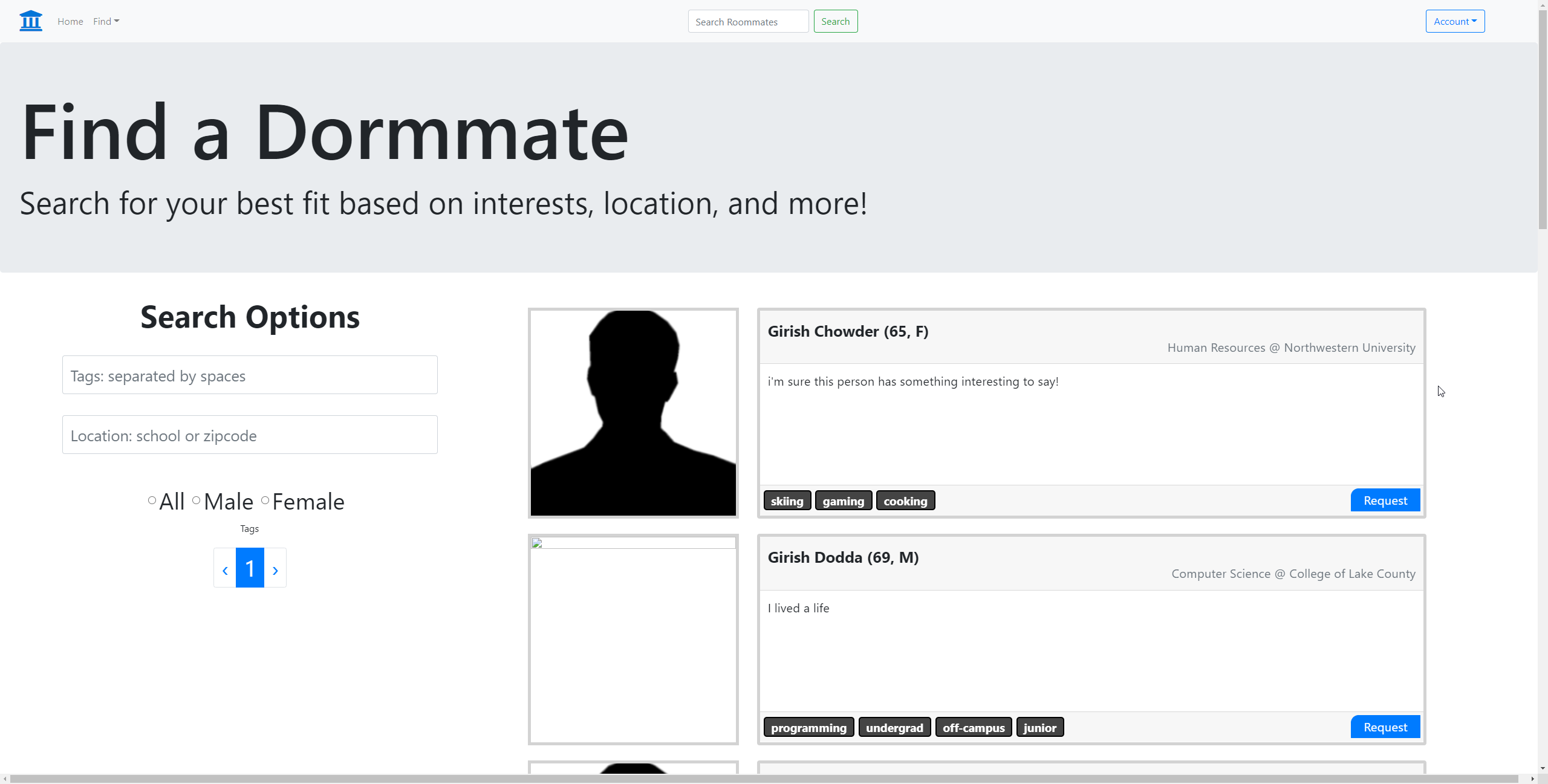1548x784 pixels.
Task: Expand the Account dropdown
Action: [x=1454, y=21]
